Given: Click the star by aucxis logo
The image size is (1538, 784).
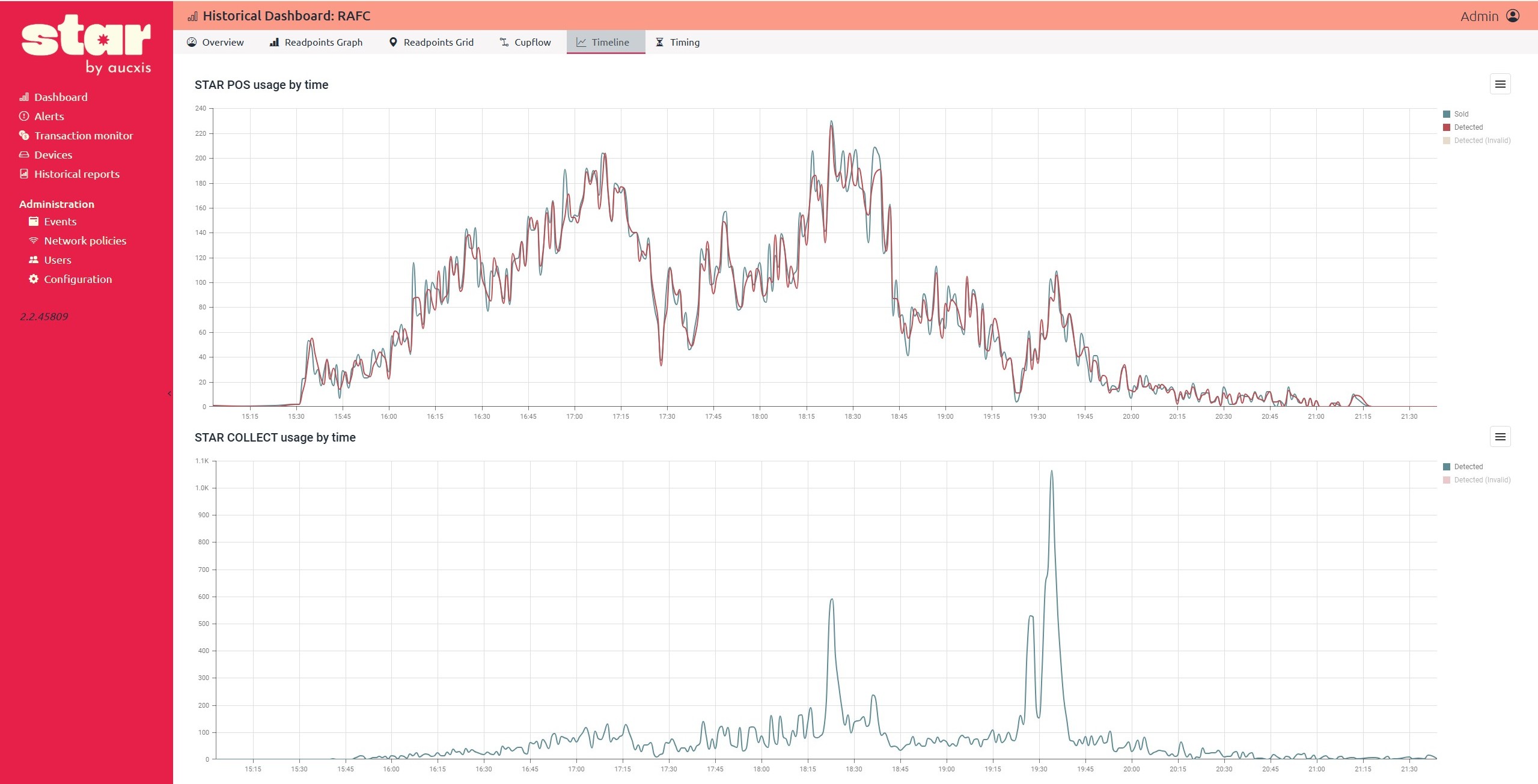Looking at the screenshot, I should point(87,45).
